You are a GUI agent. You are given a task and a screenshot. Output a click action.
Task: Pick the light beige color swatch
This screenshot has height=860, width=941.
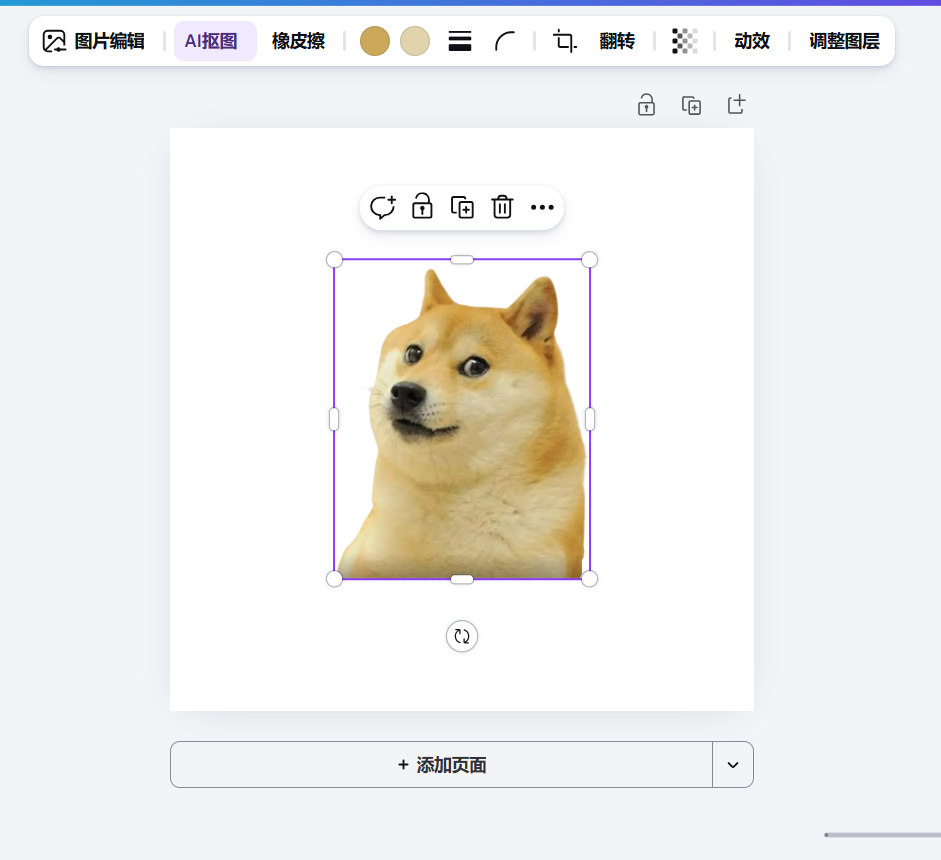click(x=415, y=41)
